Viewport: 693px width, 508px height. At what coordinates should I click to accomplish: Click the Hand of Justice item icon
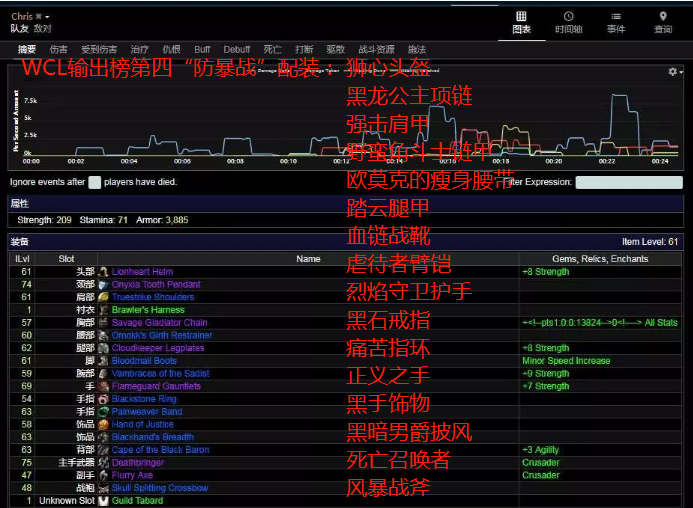click(x=103, y=424)
